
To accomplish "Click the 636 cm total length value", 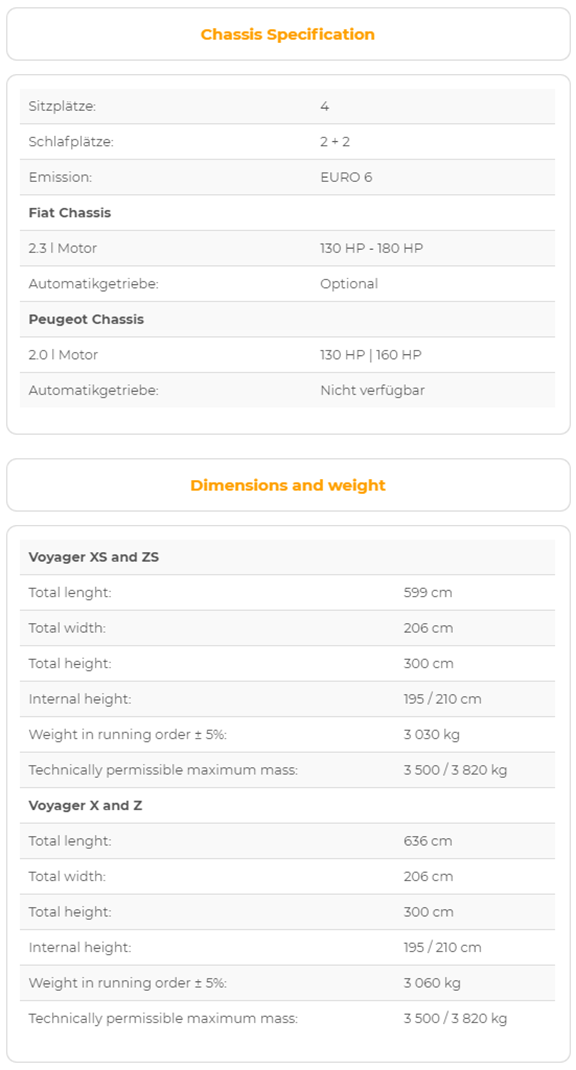I will pyautogui.click(x=428, y=841).
